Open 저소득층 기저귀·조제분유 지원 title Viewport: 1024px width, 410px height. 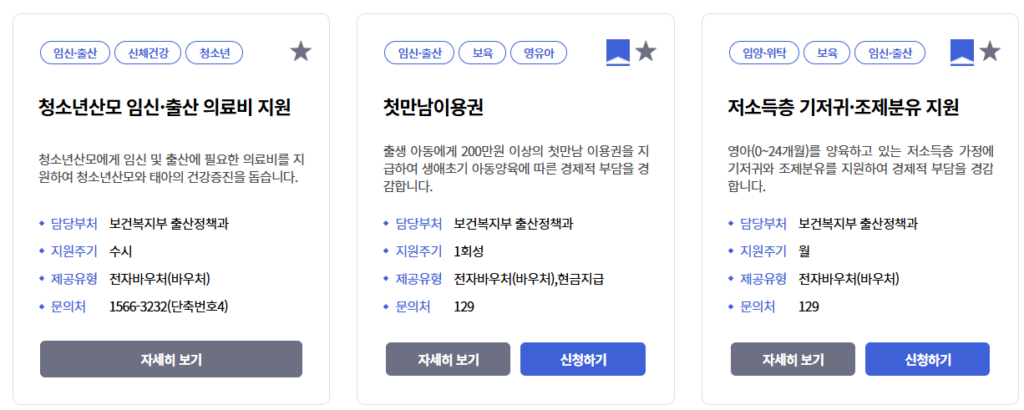point(843,107)
